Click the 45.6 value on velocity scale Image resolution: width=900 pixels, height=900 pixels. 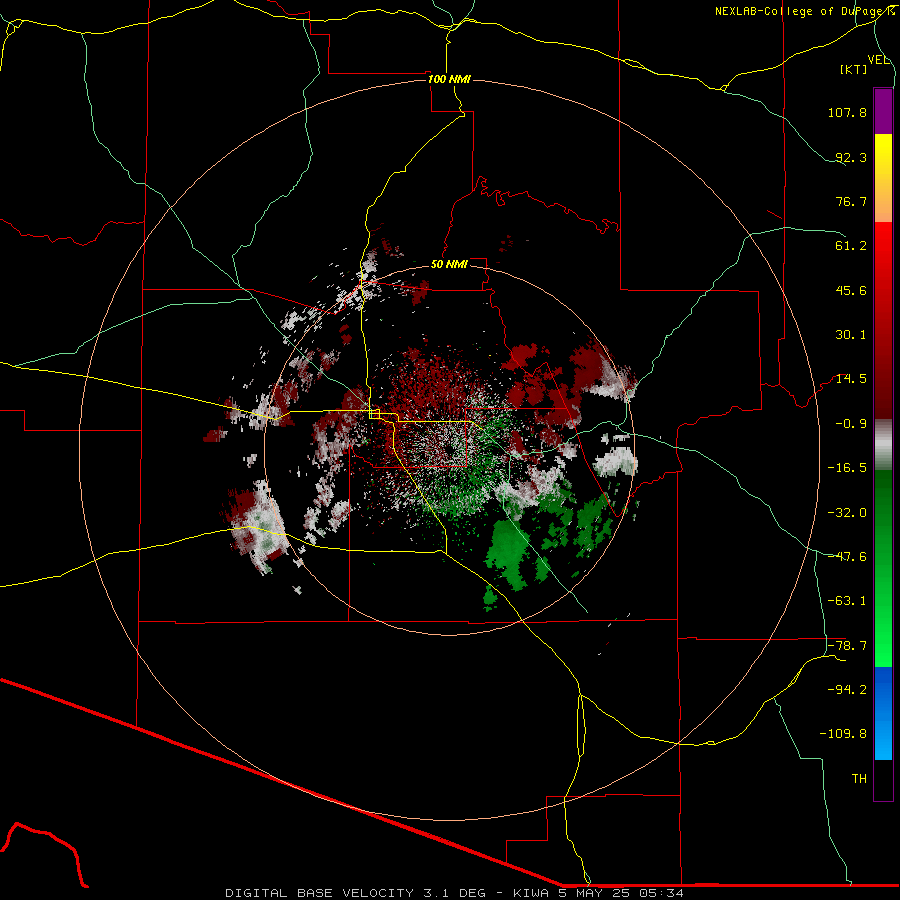(851, 290)
